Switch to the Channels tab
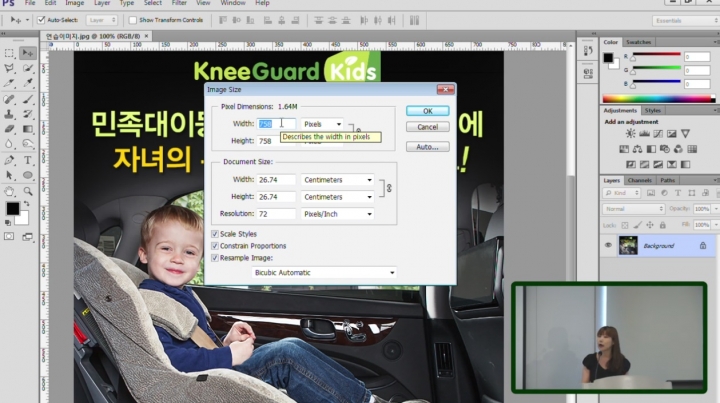This screenshot has width=720, height=403. click(639, 180)
